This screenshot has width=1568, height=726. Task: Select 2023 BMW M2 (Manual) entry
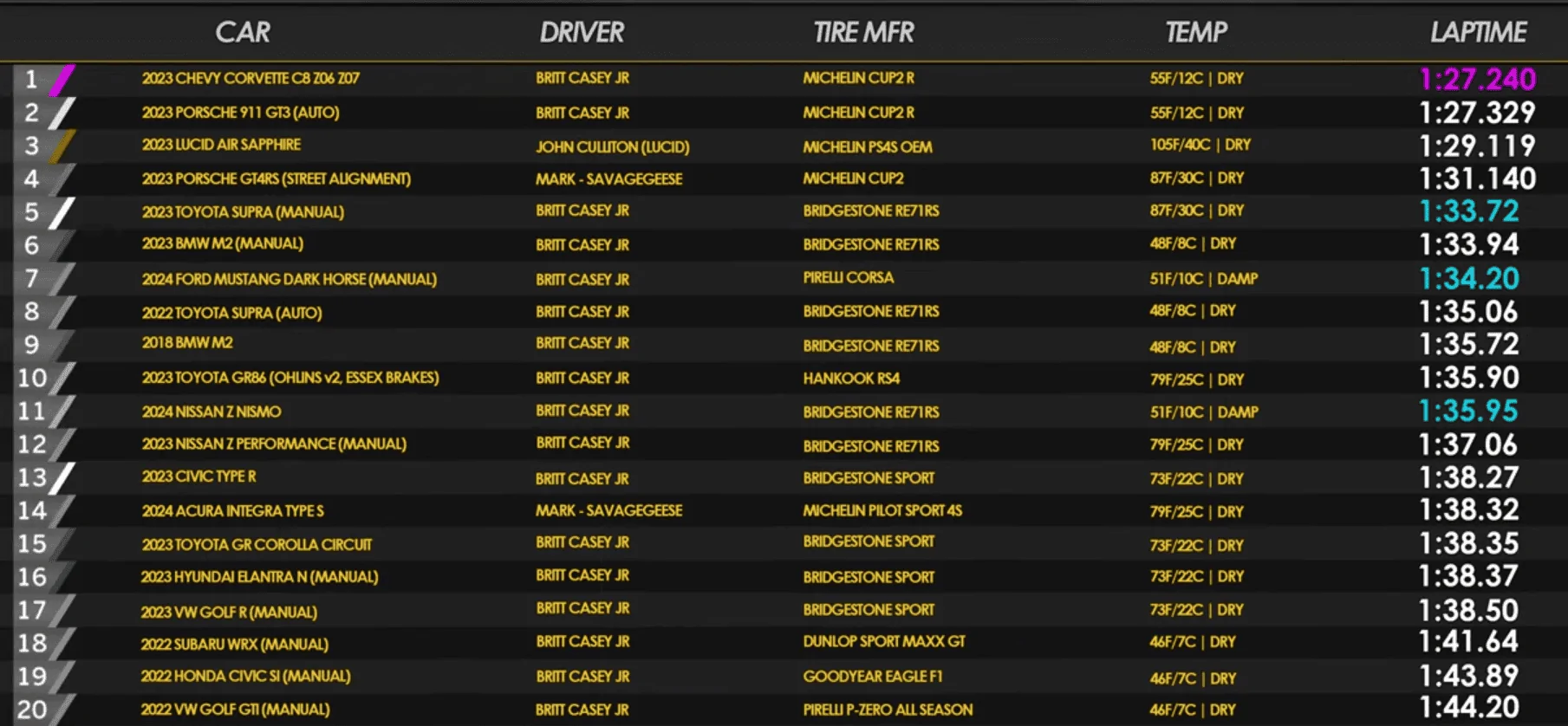pyautogui.click(x=222, y=244)
